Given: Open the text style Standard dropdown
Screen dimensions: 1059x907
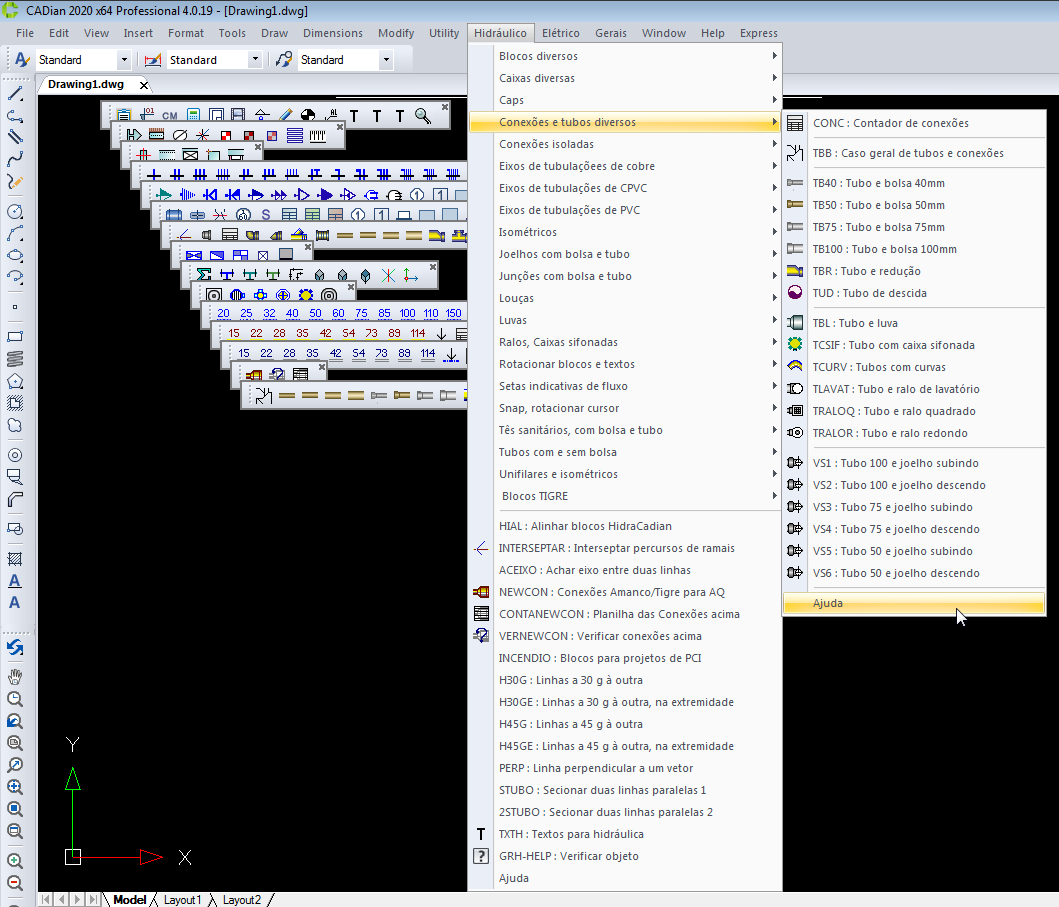Looking at the screenshot, I should point(123,60).
